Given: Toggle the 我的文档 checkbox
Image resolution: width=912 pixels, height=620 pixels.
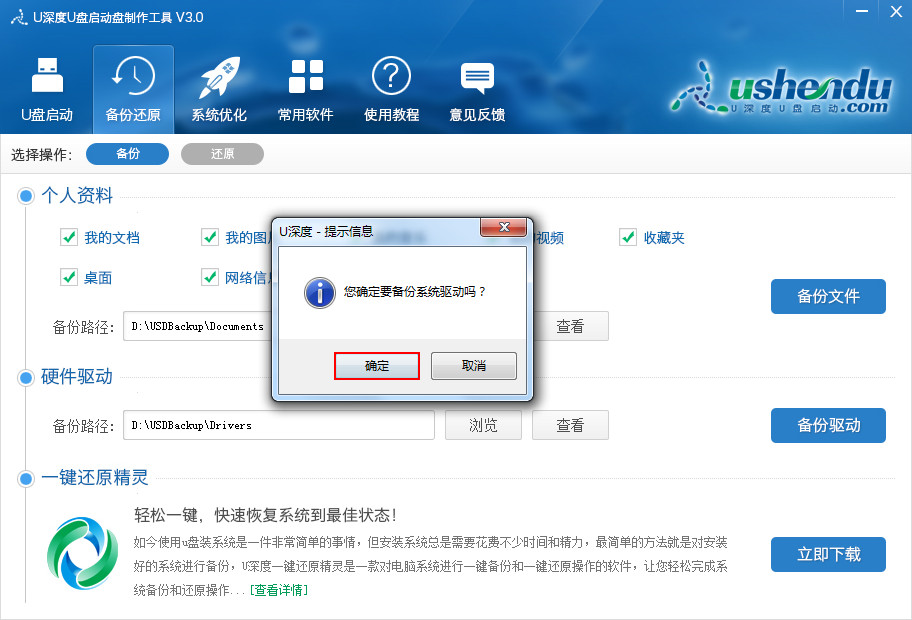Looking at the screenshot, I should 69,237.
